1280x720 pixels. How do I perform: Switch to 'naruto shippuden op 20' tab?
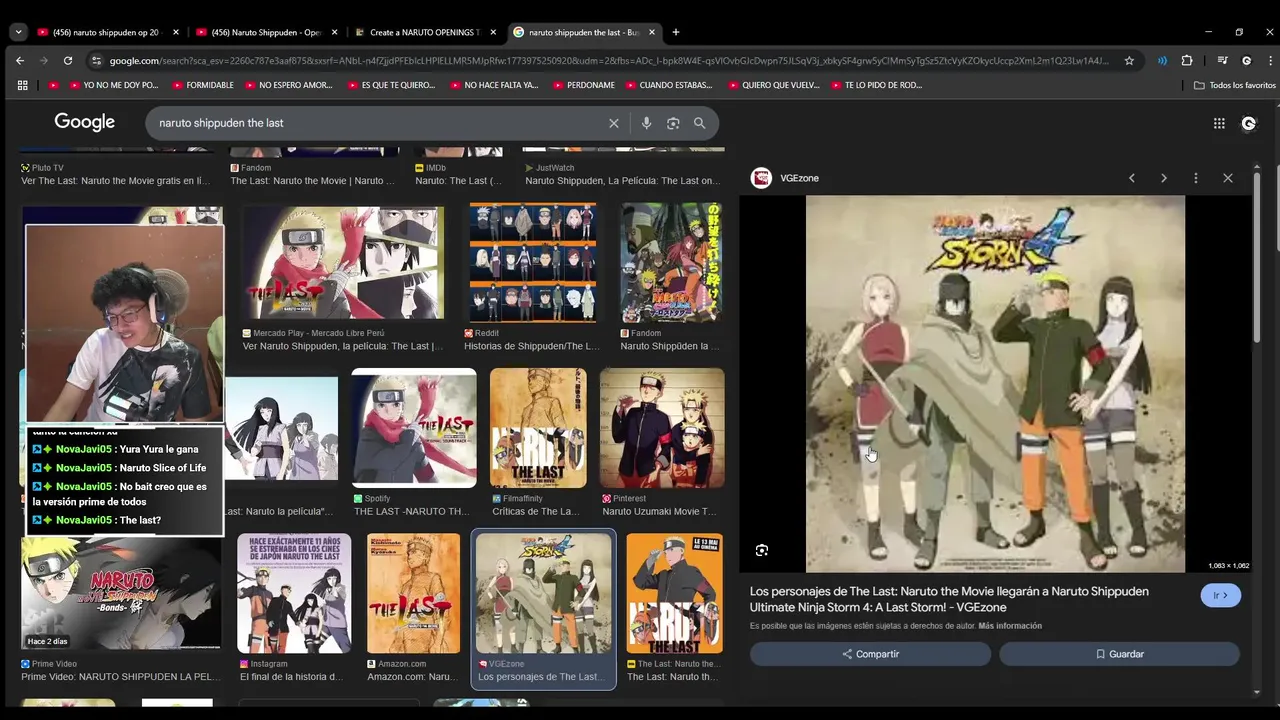106,32
